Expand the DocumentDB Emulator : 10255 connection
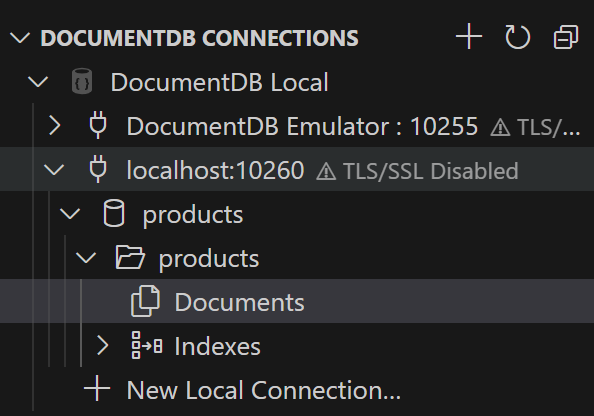This screenshot has width=594, height=416. pos(55,125)
